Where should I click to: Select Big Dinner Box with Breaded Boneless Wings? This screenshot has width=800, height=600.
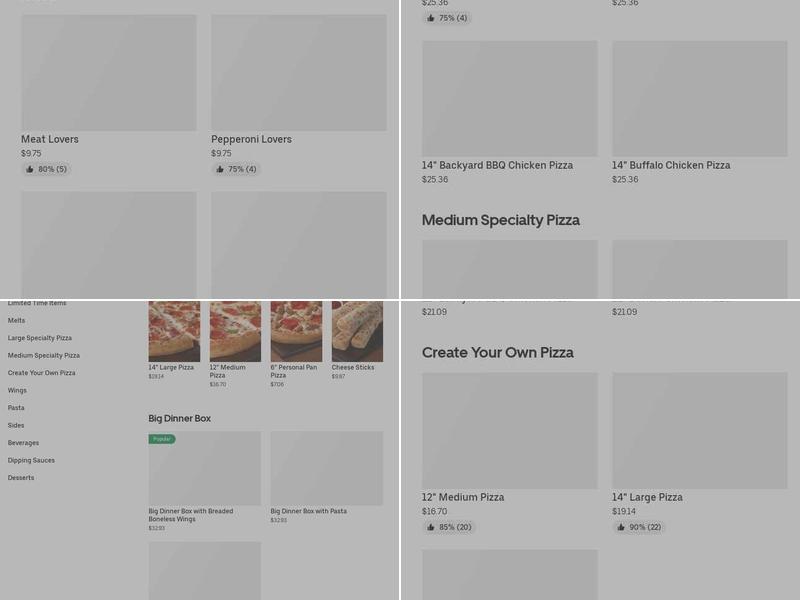pos(205,468)
